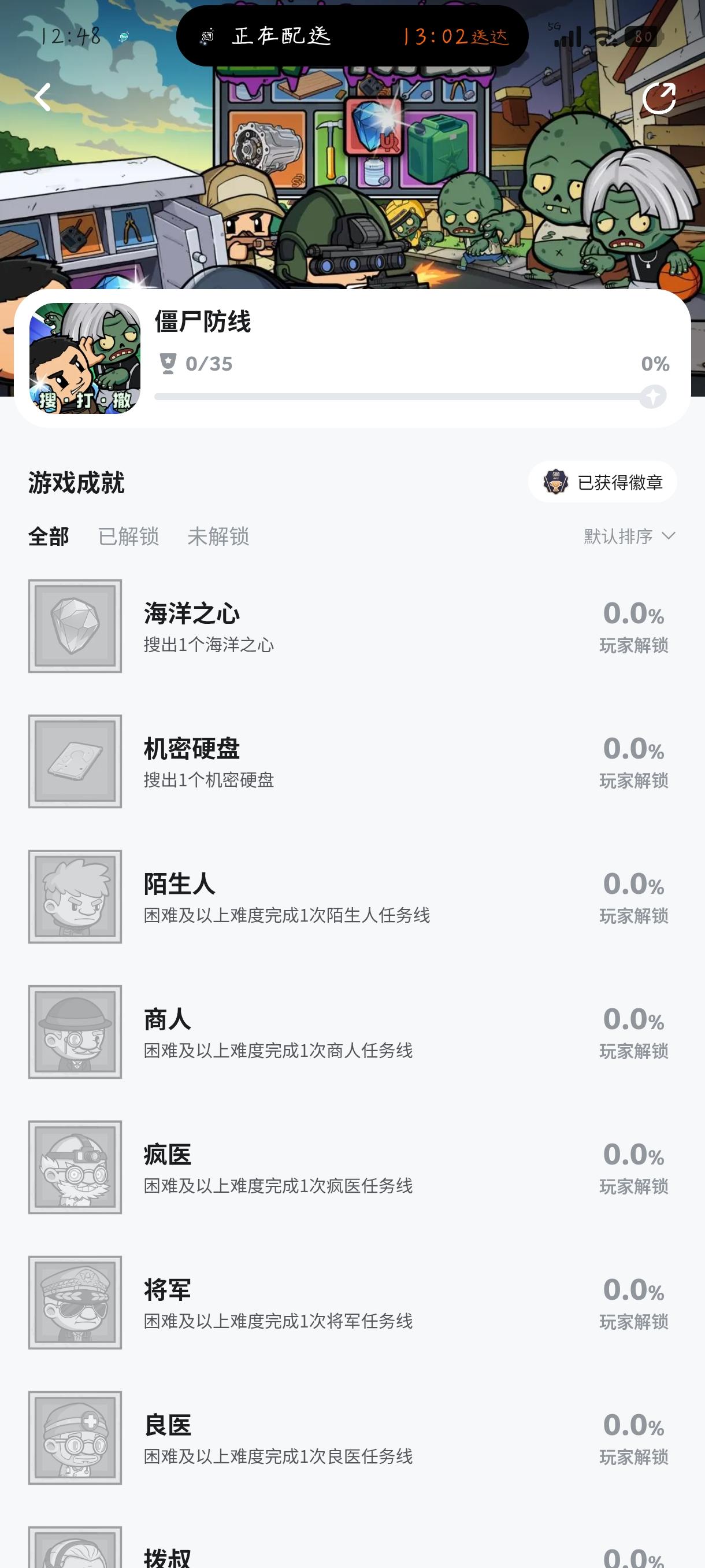Tap the 海洋之心 gem achievement icon
This screenshot has width=705, height=1568.
pos(75,626)
